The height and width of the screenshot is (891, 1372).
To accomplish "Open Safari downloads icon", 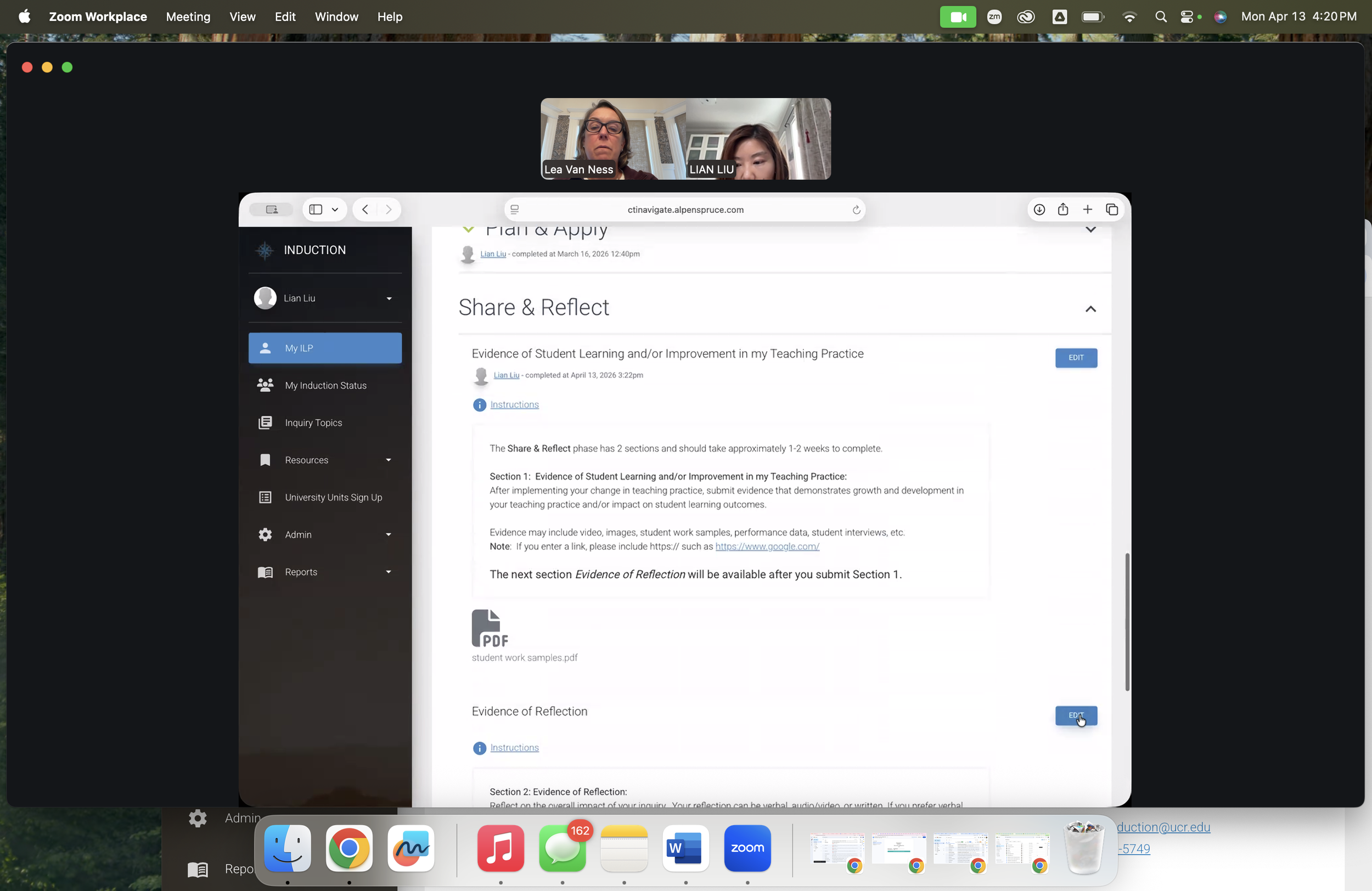I will click(1039, 210).
